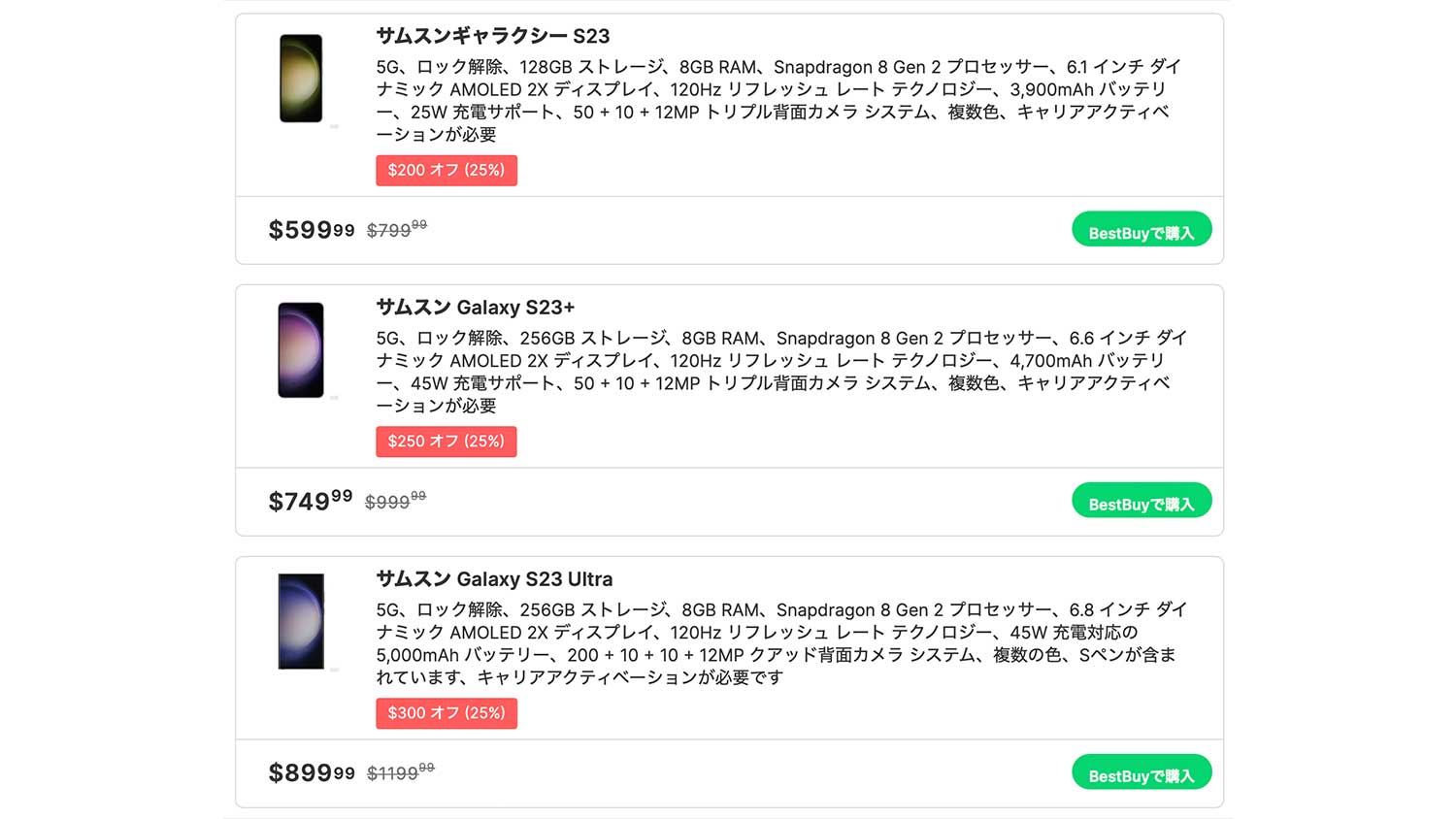Select the $599.99 sale price
The height and width of the screenshot is (819, 1456).
(311, 230)
